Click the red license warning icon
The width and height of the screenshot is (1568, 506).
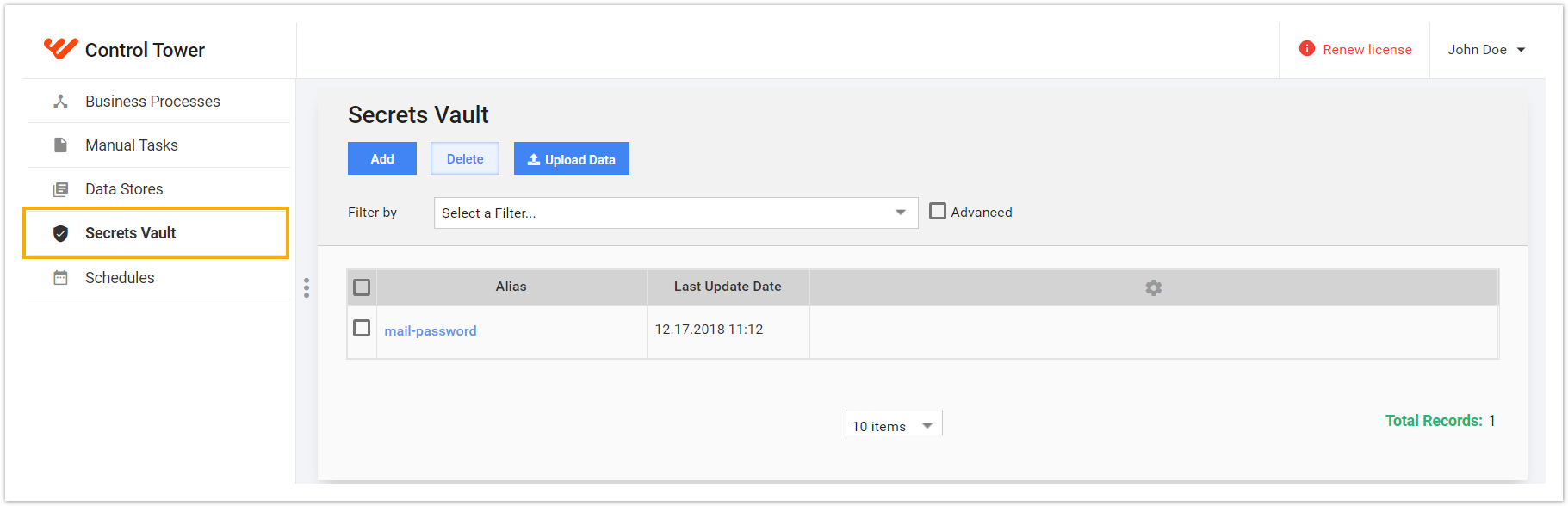(1307, 48)
